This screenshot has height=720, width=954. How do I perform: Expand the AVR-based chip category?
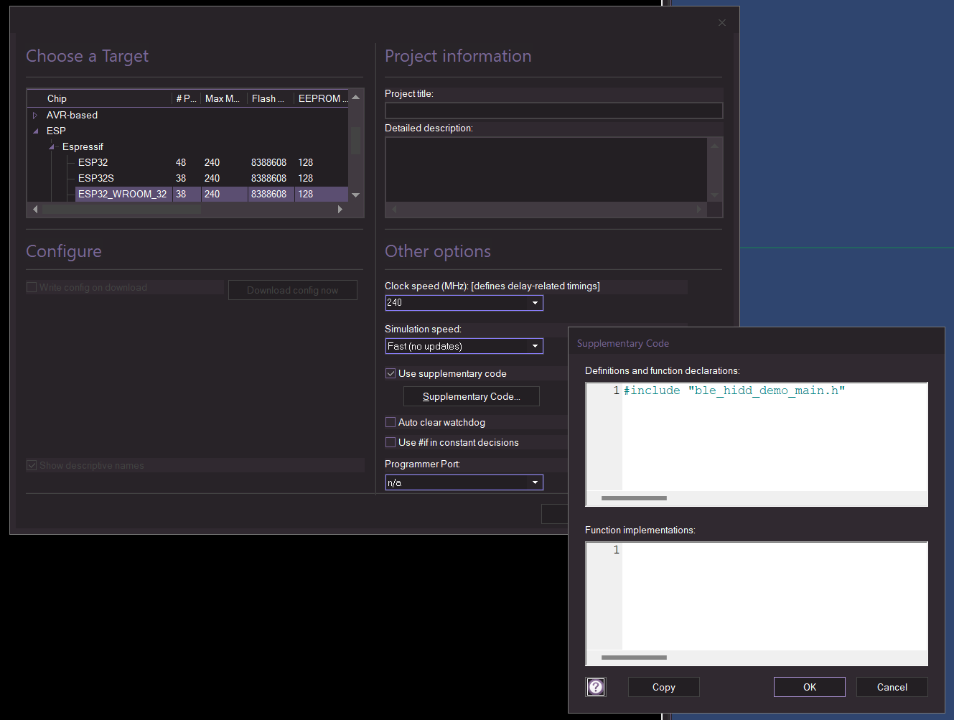tap(35, 115)
